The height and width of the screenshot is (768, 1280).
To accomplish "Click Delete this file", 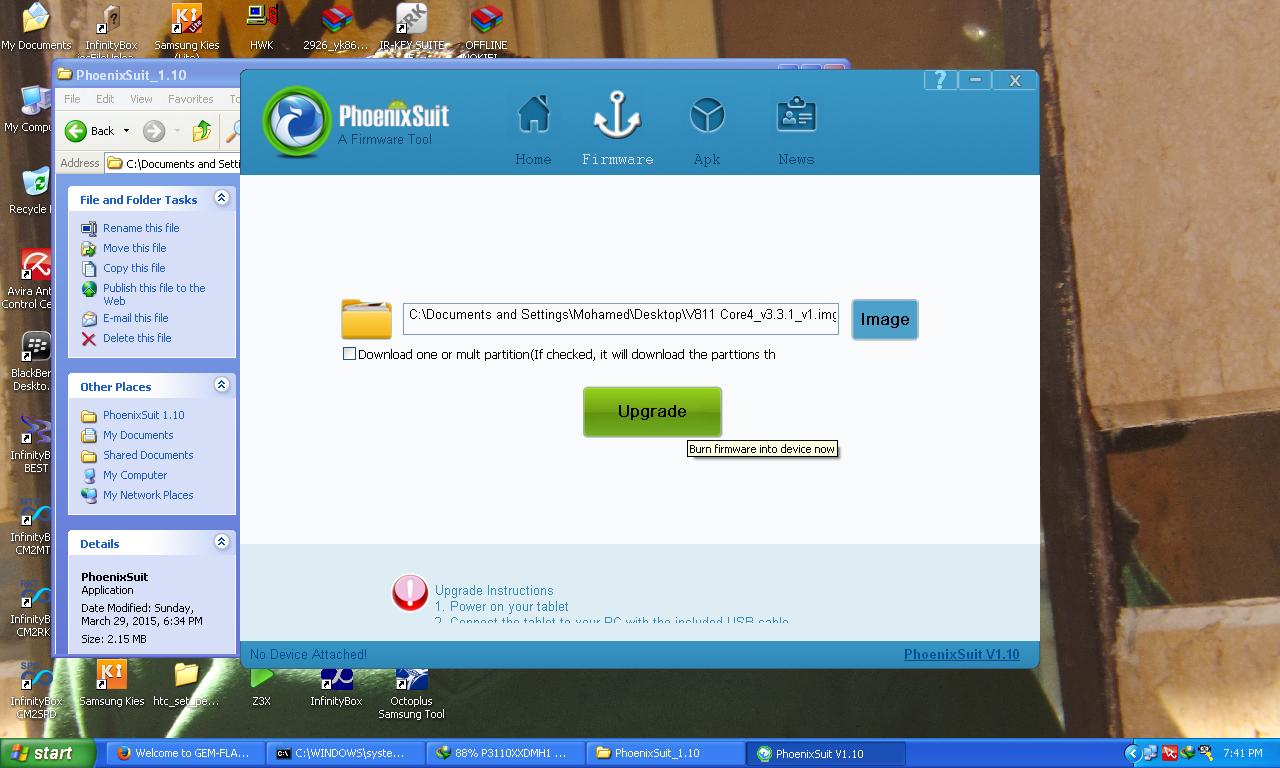I will tap(137, 338).
